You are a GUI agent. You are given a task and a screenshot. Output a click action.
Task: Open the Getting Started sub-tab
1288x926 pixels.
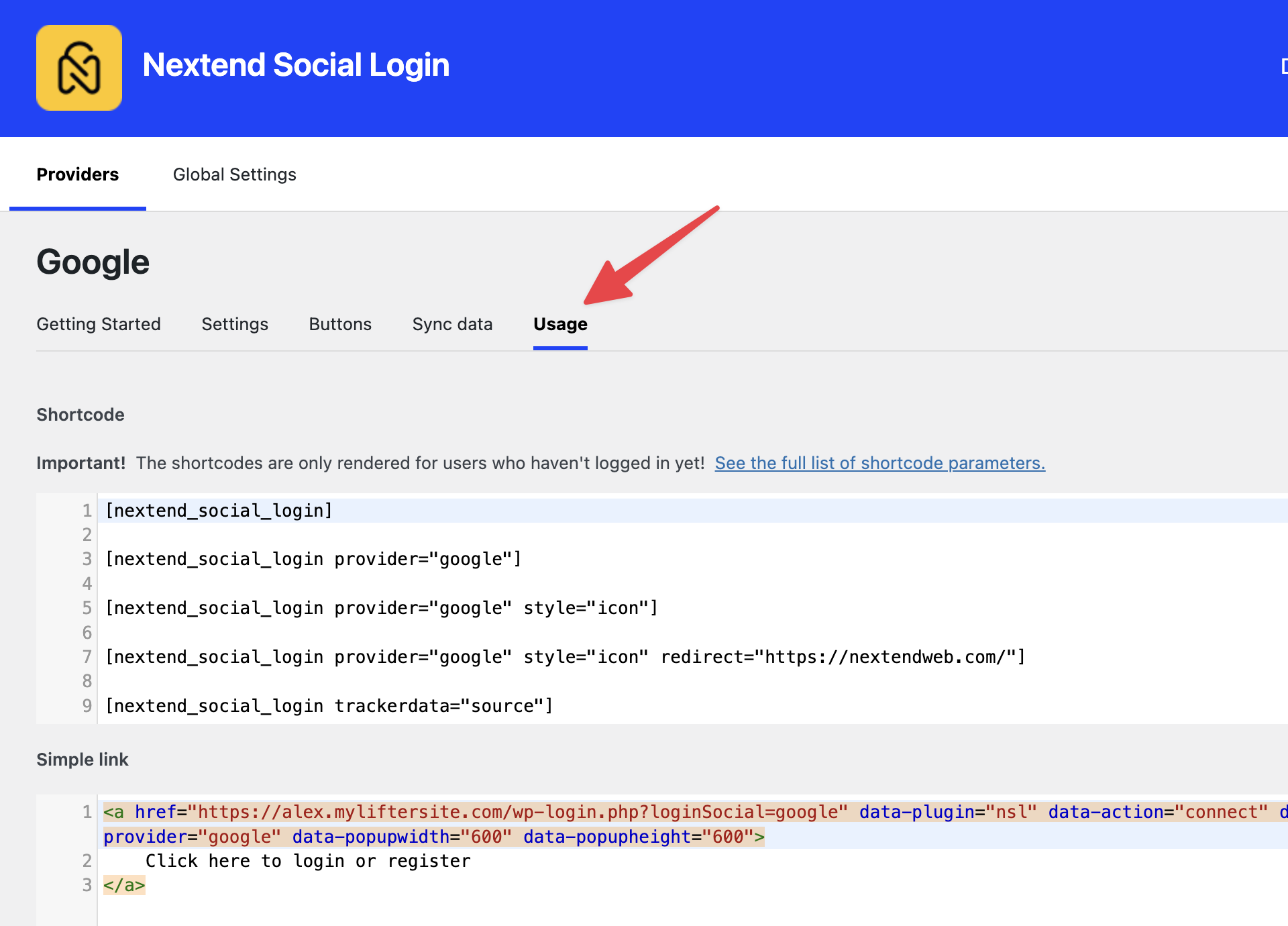(99, 324)
